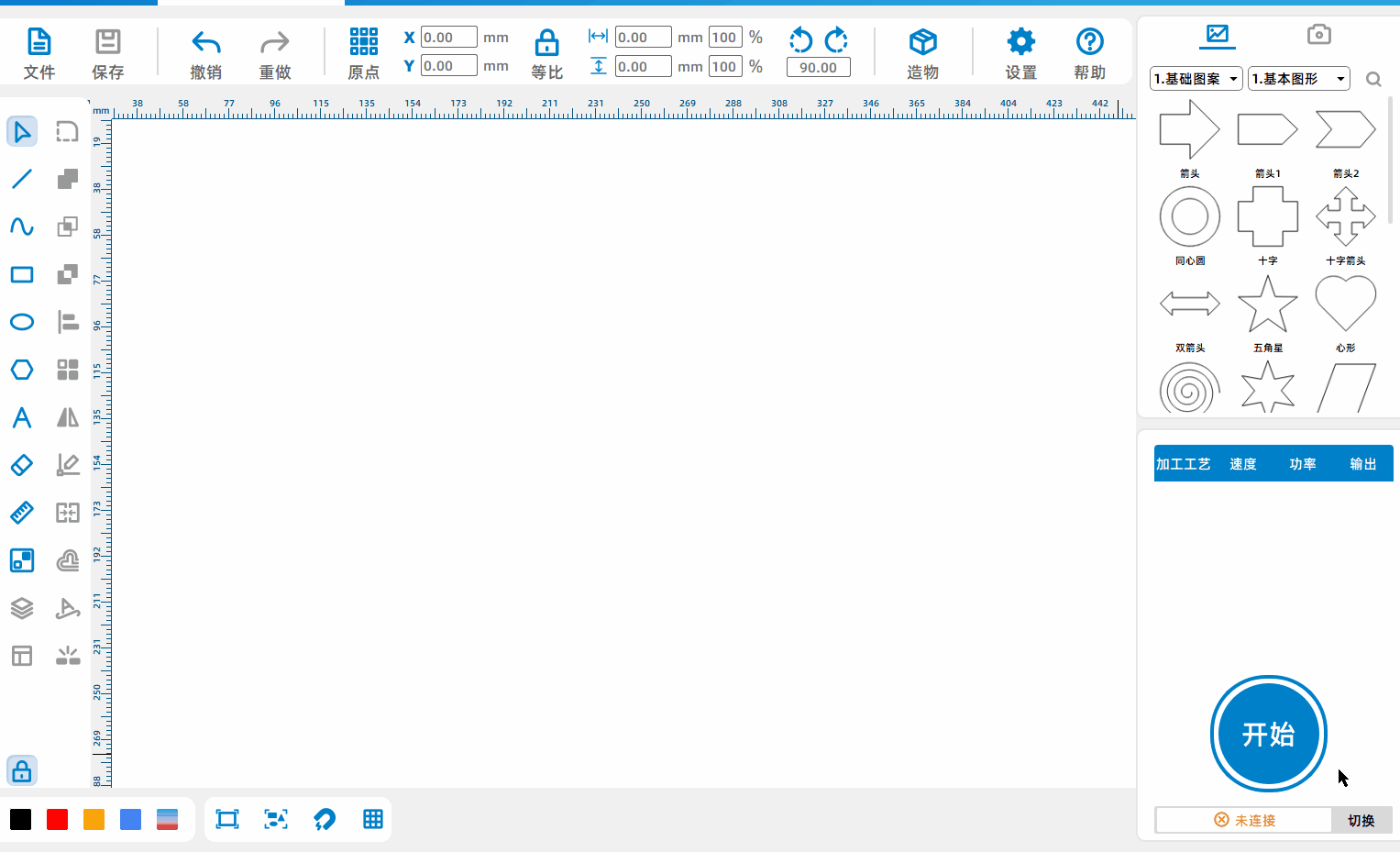Select the text A tool
The width and height of the screenshot is (1400, 852).
(x=22, y=417)
